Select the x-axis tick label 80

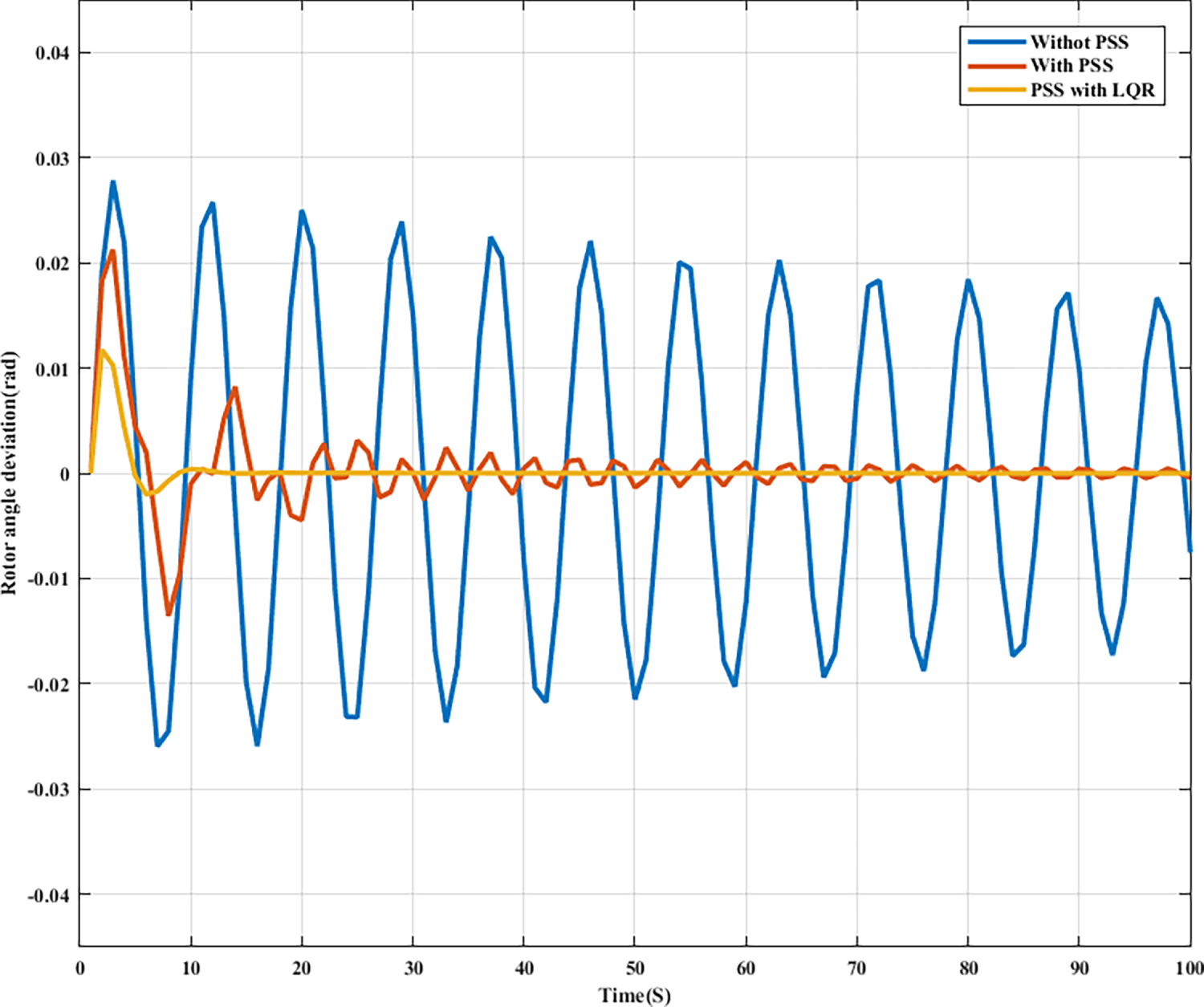coord(968,968)
